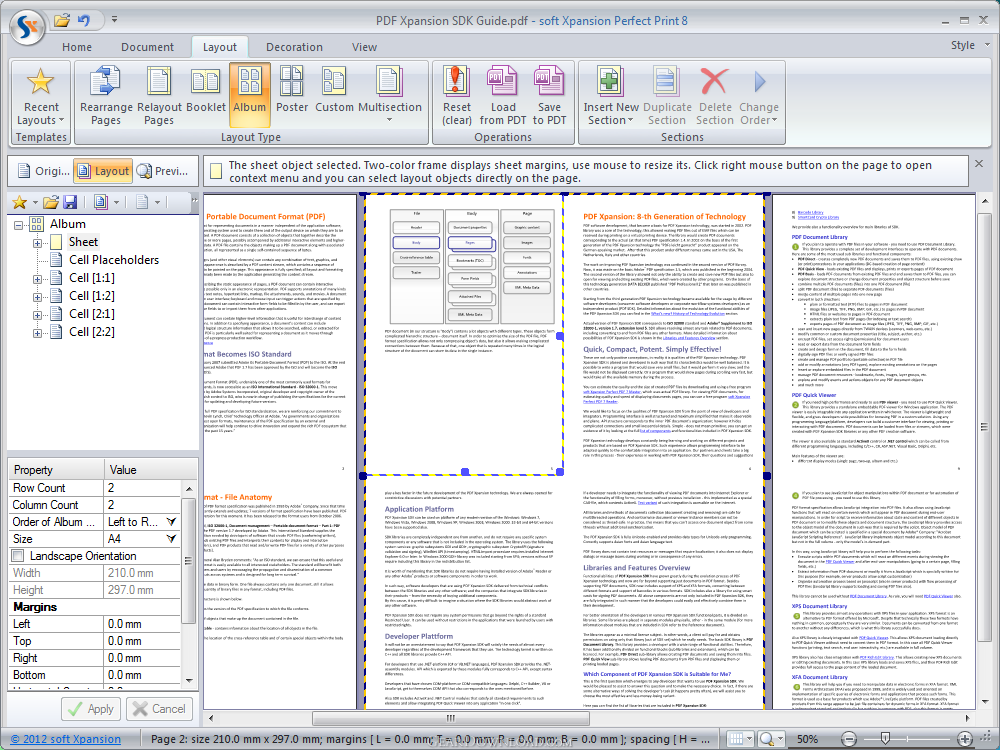Select the Sheet item in the tree
The width and height of the screenshot is (1000, 750).
click(83, 242)
